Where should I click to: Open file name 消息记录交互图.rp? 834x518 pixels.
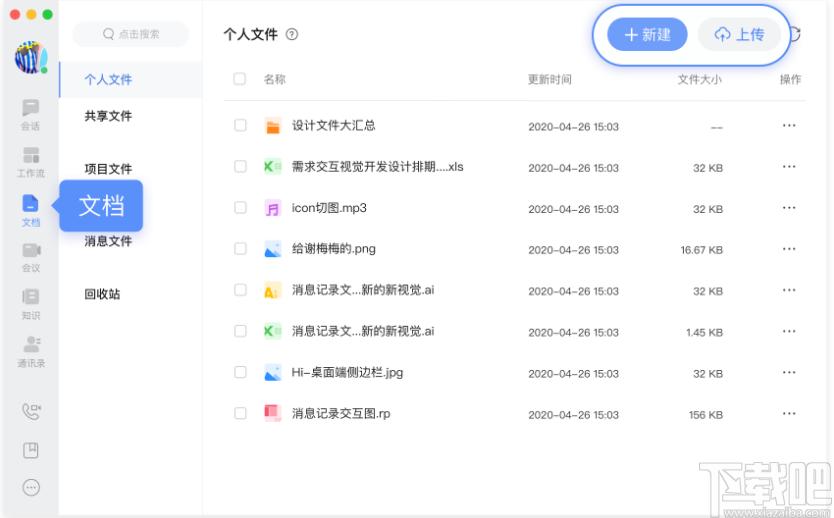coord(341,413)
